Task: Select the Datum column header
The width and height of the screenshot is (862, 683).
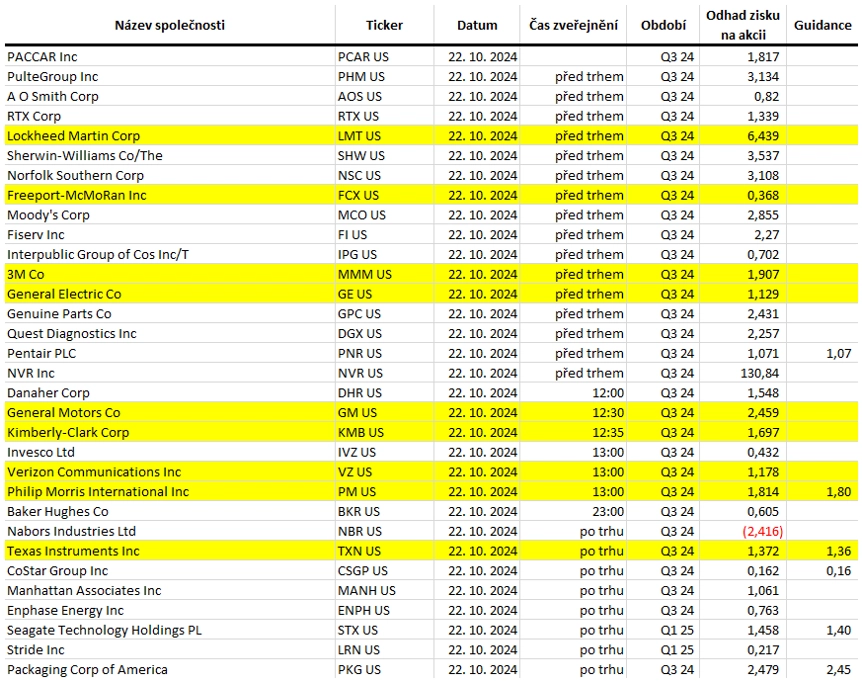Action: tap(477, 25)
